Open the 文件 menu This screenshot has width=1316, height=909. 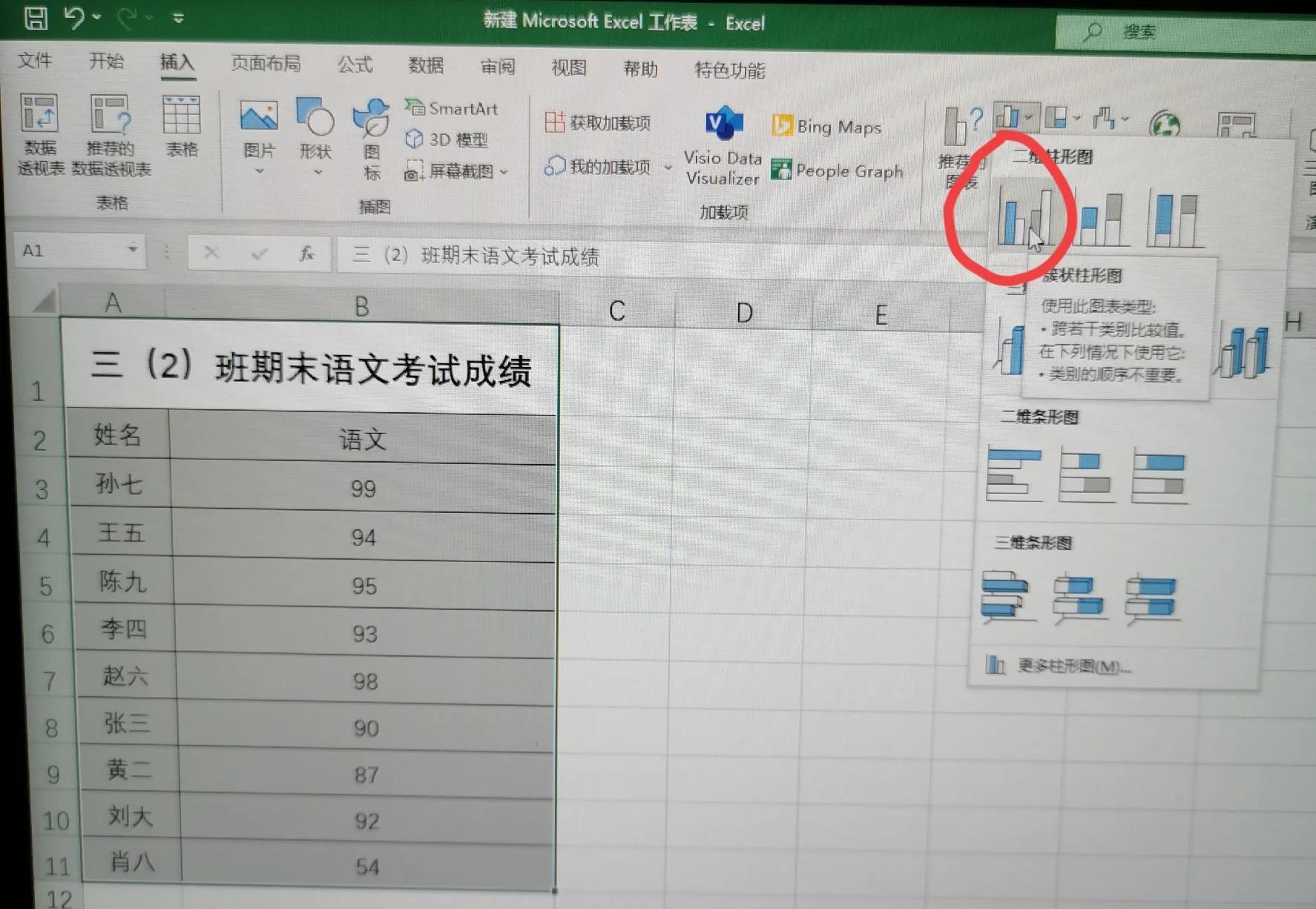coord(34,61)
